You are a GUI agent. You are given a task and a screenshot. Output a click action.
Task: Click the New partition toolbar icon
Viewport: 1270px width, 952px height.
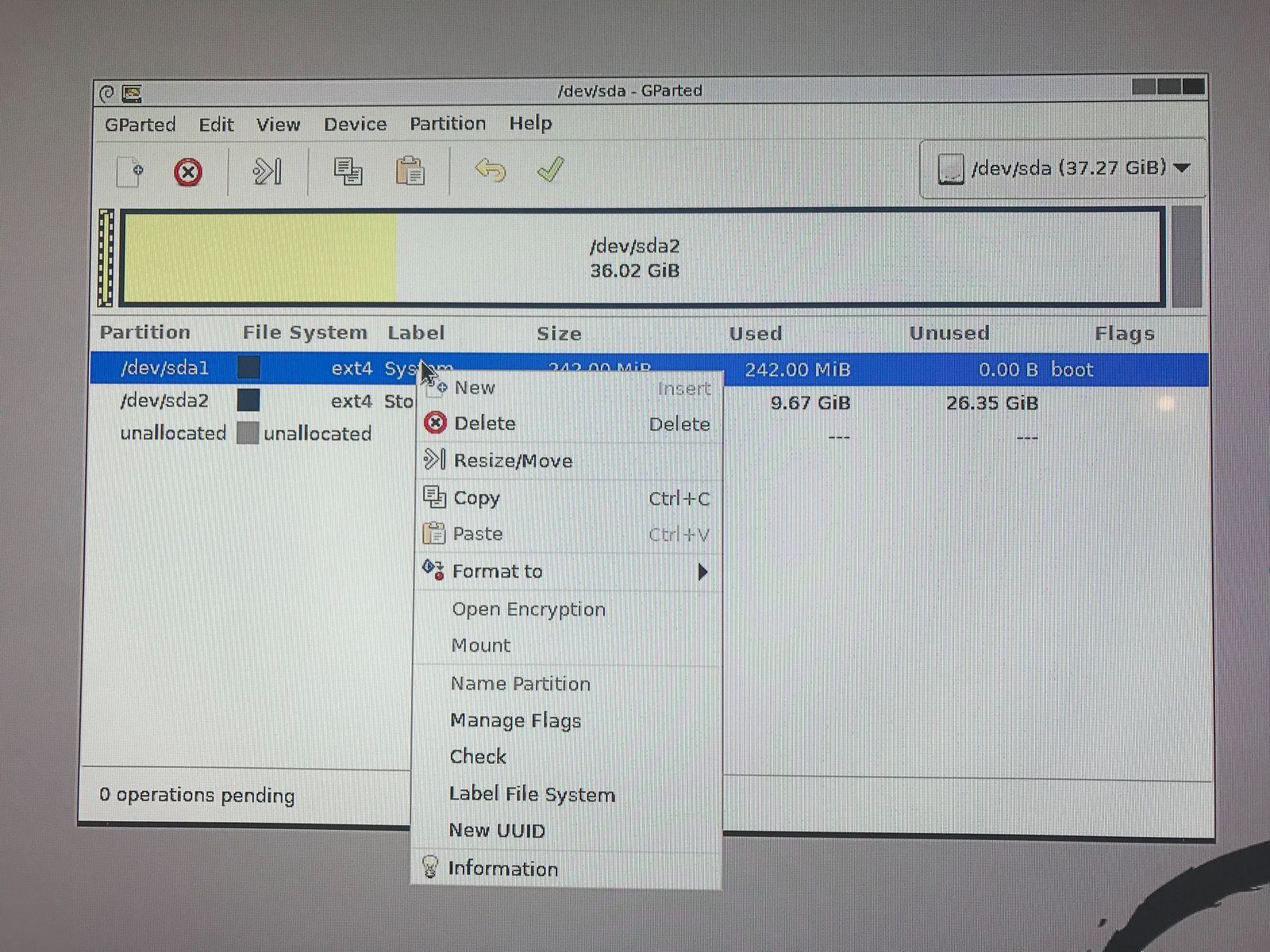(130, 171)
